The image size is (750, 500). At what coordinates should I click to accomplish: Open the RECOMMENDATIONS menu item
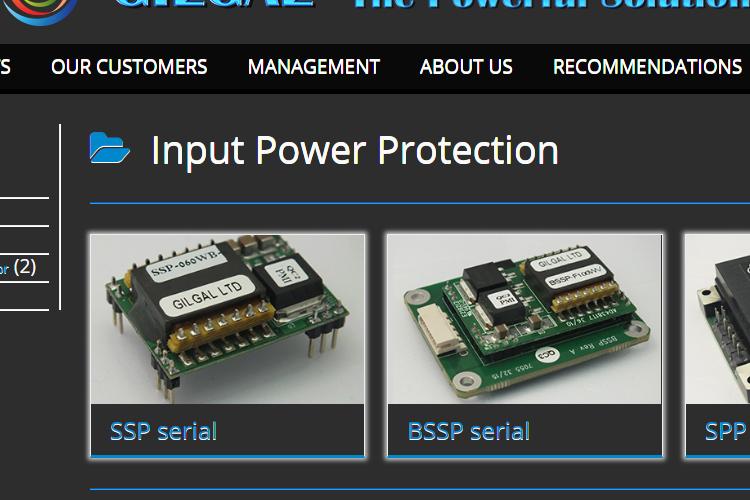[x=648, y=67]
